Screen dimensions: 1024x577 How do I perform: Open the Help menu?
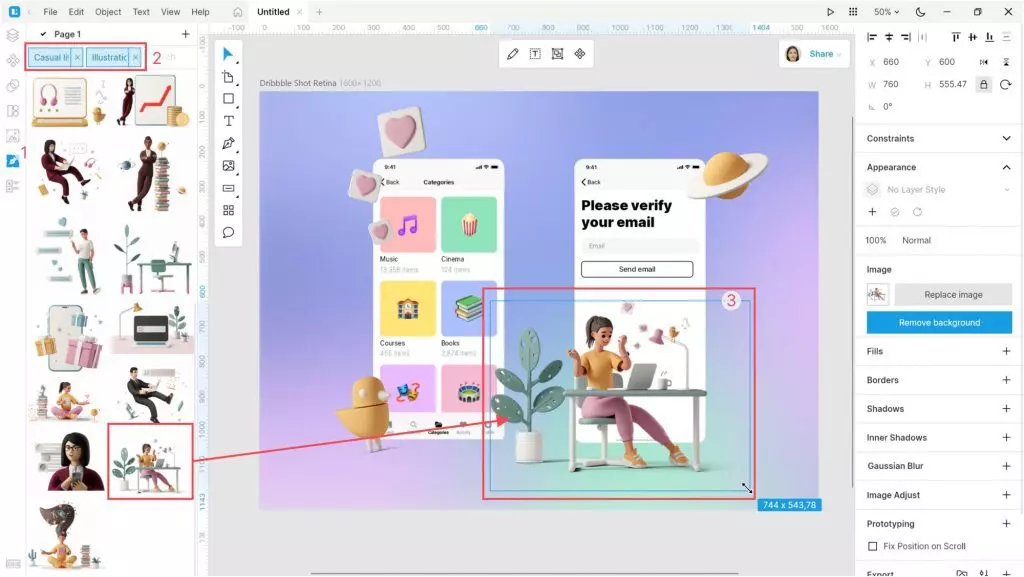click(200, 12)
